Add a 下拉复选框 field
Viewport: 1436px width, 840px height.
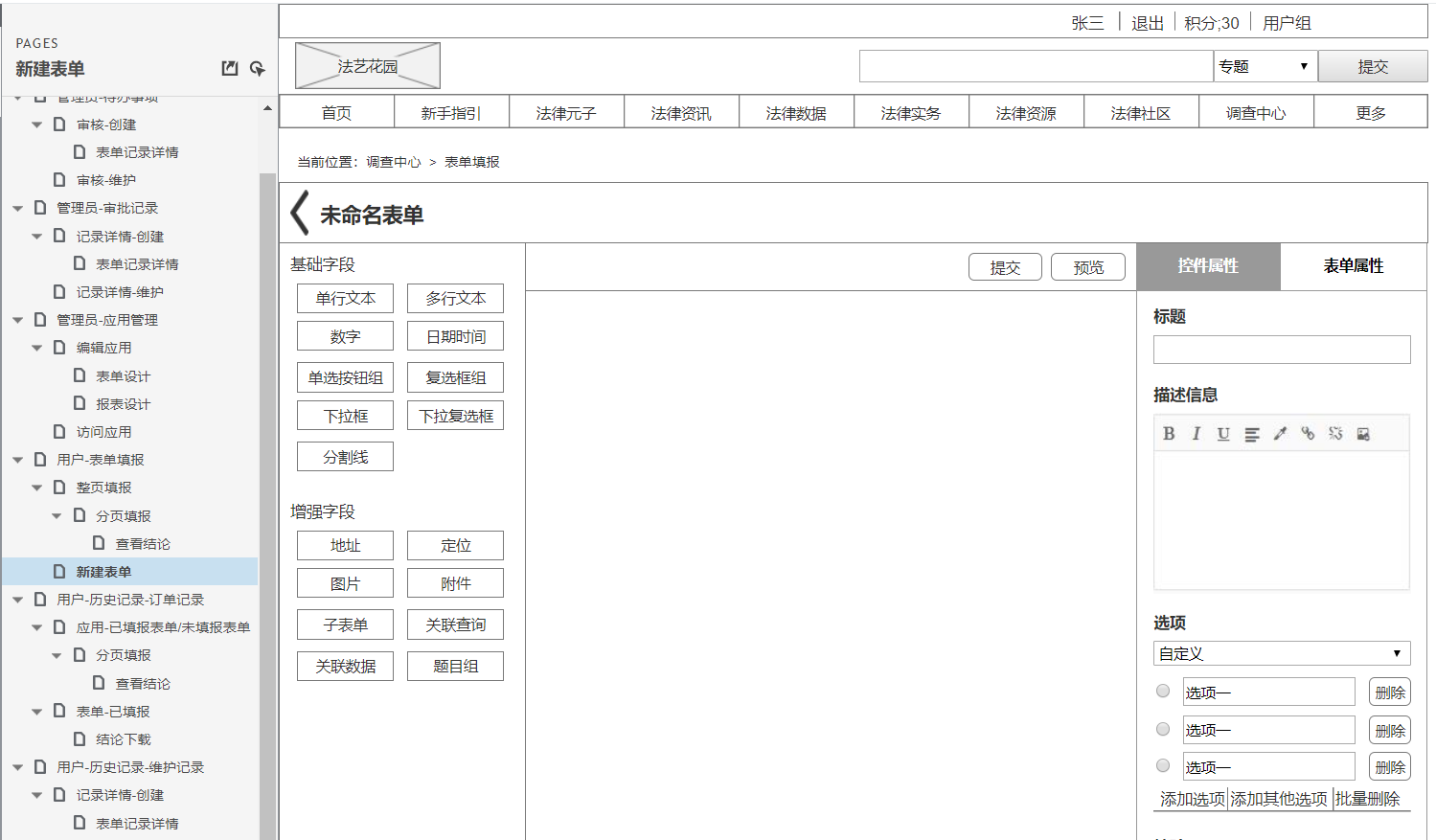(455, 416)
